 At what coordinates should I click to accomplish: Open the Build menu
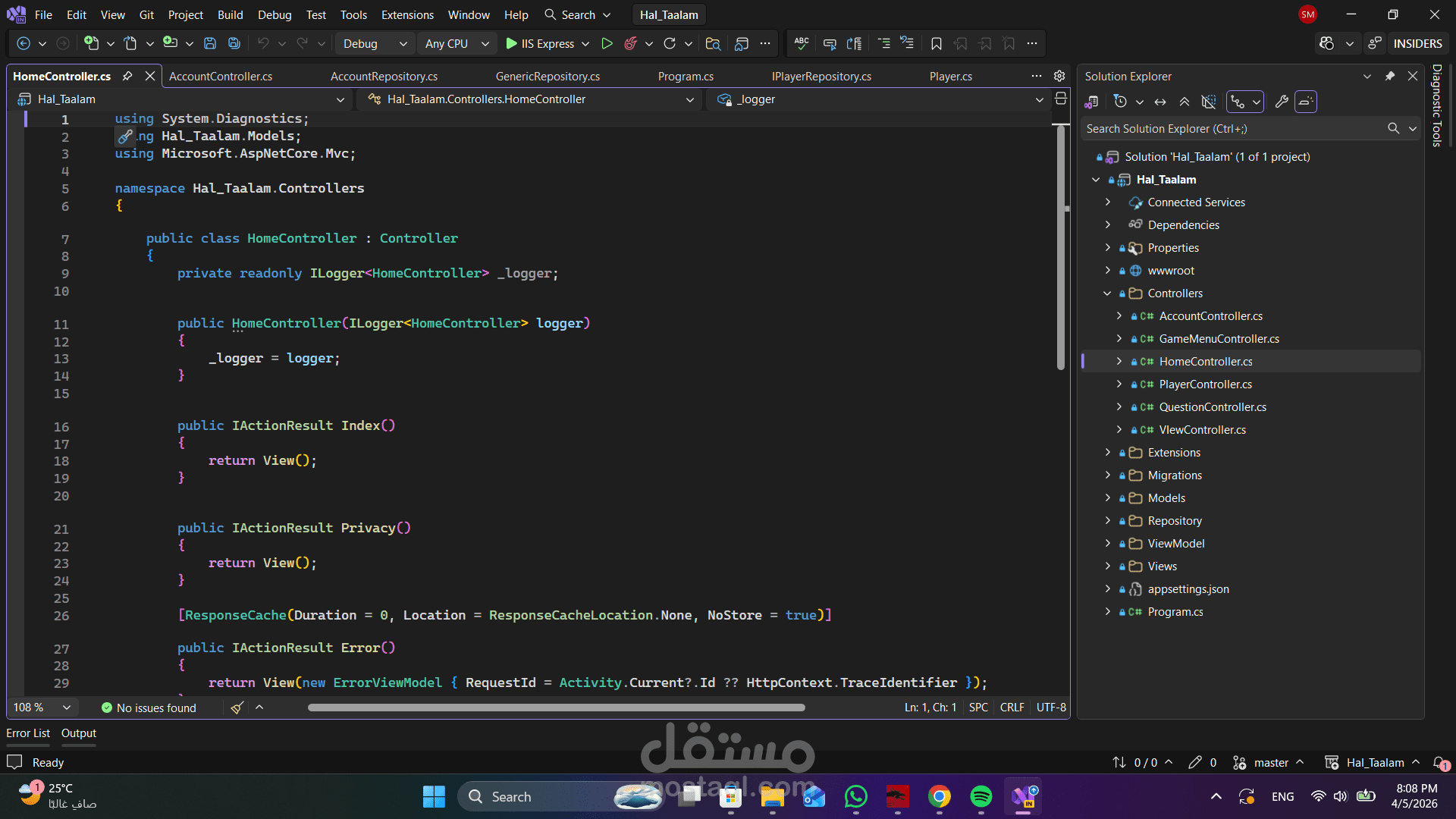coord(230,14)
